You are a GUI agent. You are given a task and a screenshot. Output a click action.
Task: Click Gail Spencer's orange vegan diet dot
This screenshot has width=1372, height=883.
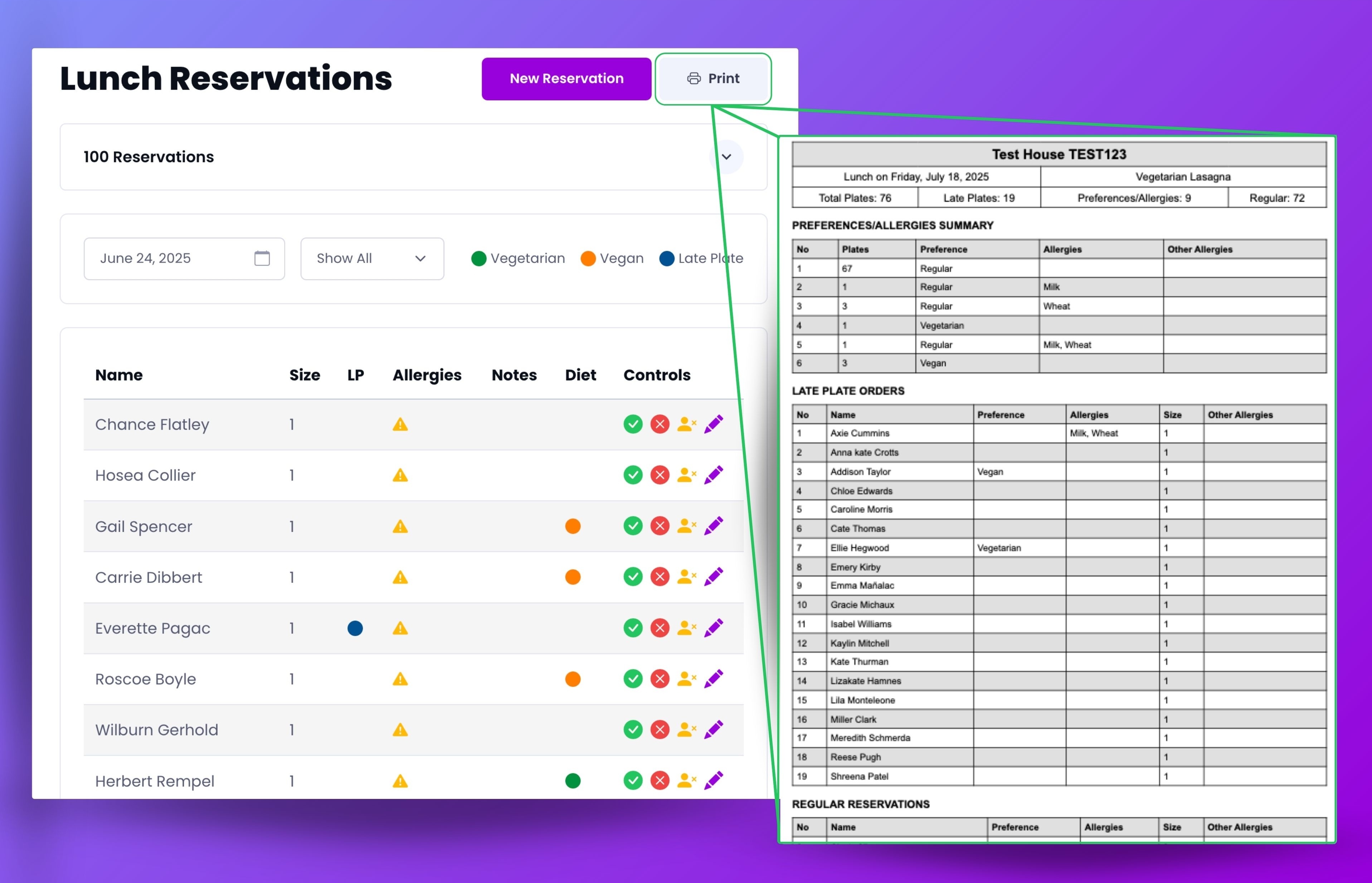573,526
